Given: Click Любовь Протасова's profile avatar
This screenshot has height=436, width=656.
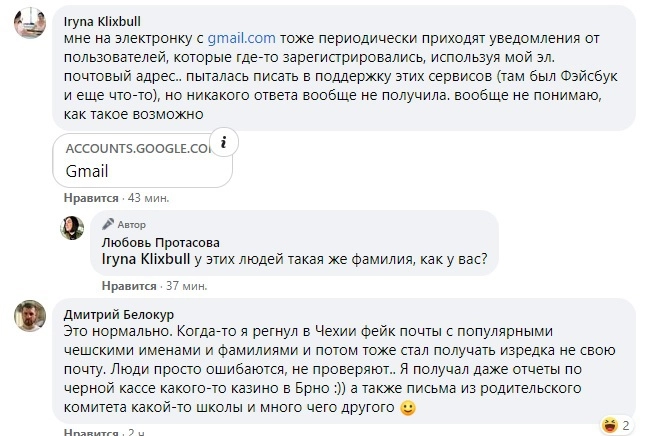Looking at the screenshot, I should 72,228.
